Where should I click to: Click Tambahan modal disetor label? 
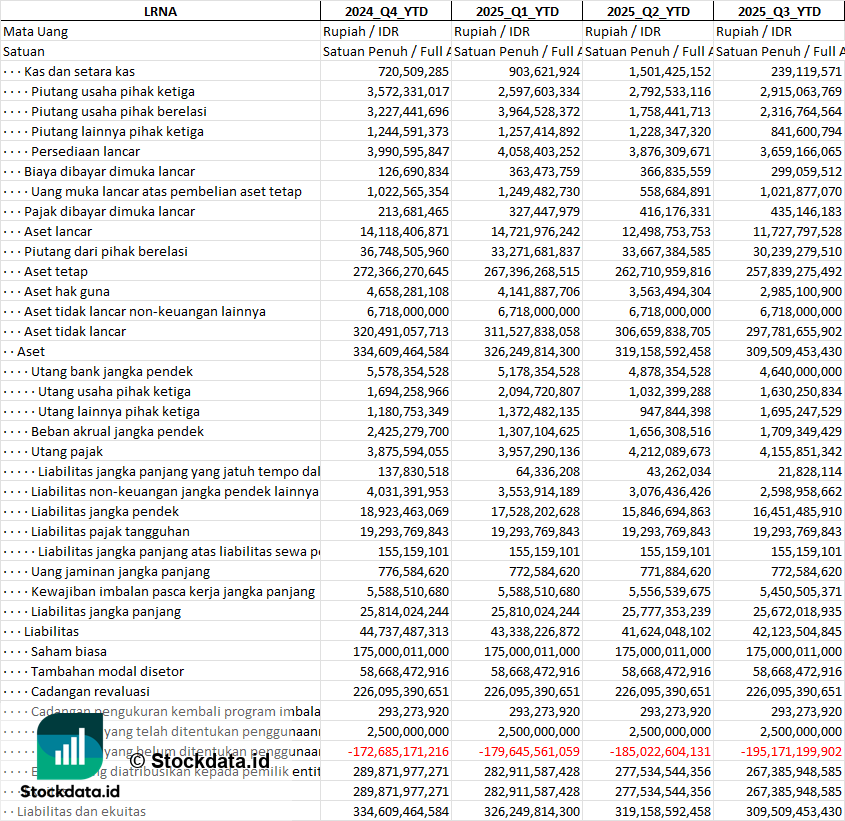click(107, 670)
